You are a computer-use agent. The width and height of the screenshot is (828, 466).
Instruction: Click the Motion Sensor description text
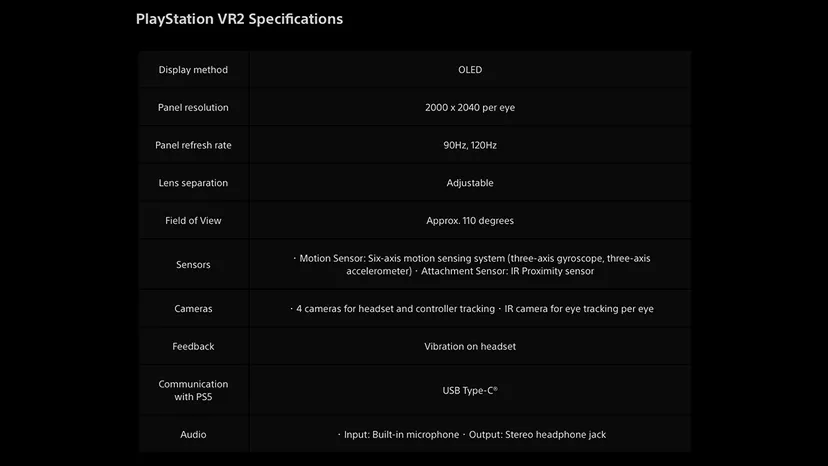point(471,265)
